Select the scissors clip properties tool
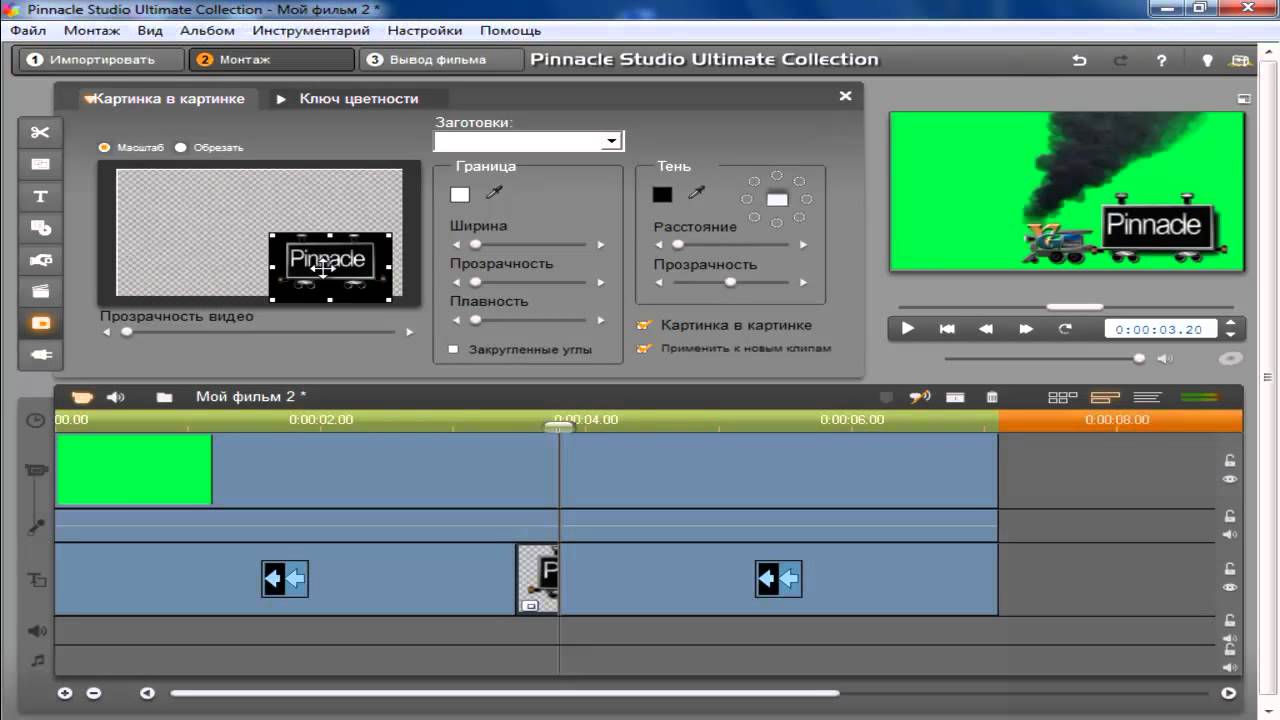This screenshot has height=720, width=1280. (x=40, y=133)
